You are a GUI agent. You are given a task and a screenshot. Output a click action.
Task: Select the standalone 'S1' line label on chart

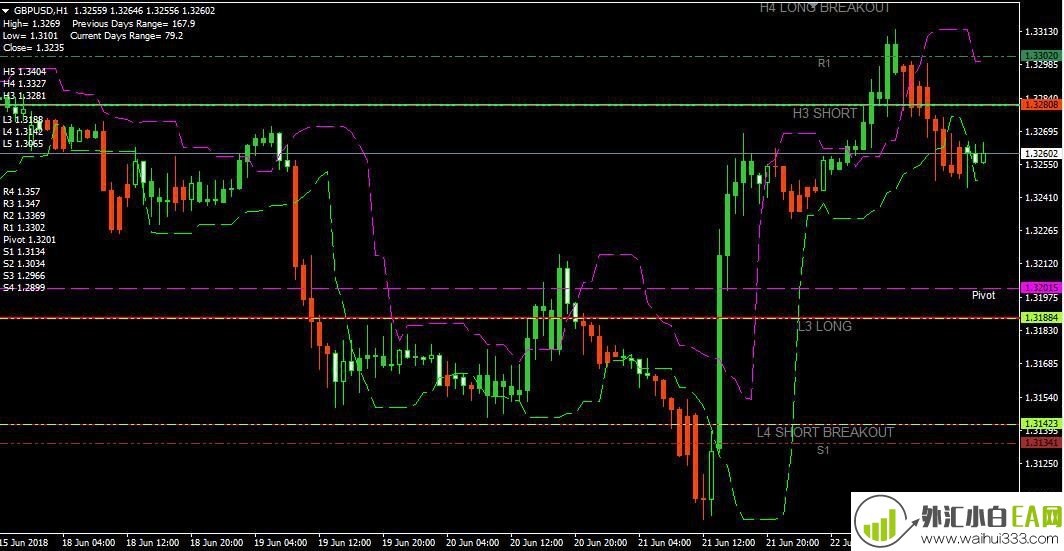[x=823, y=450]
